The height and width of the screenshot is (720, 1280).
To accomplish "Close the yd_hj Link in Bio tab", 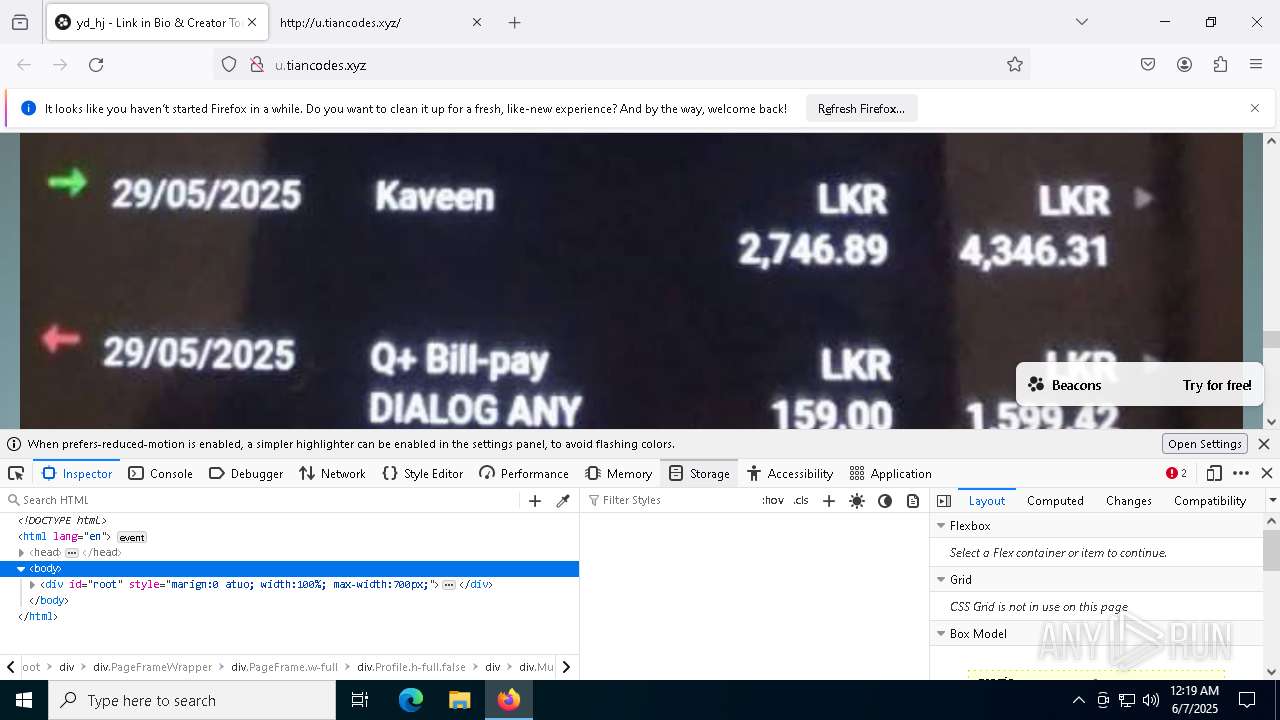I will [x=252, y=22].
